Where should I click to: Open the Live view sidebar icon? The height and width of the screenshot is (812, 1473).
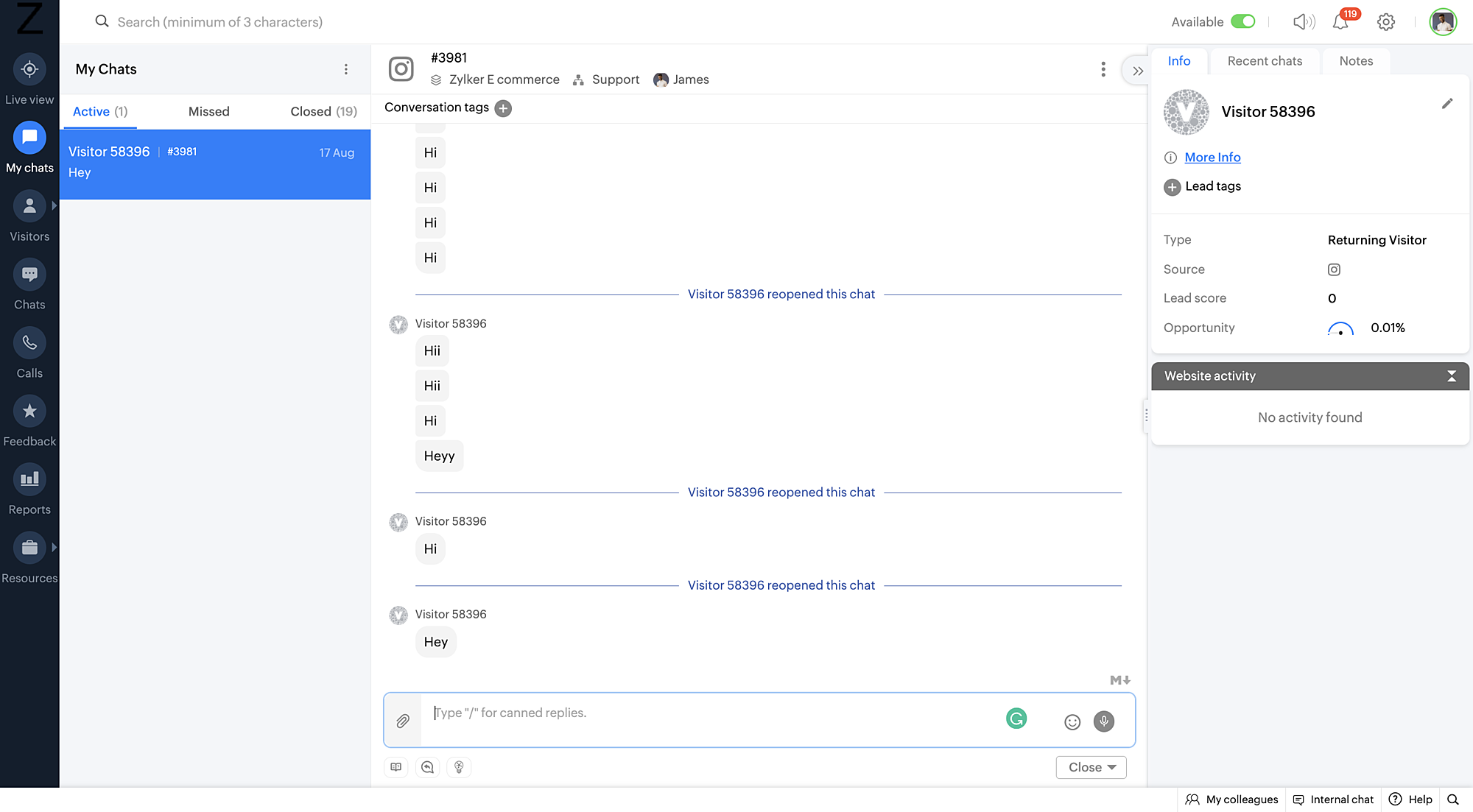pos(29,70)
